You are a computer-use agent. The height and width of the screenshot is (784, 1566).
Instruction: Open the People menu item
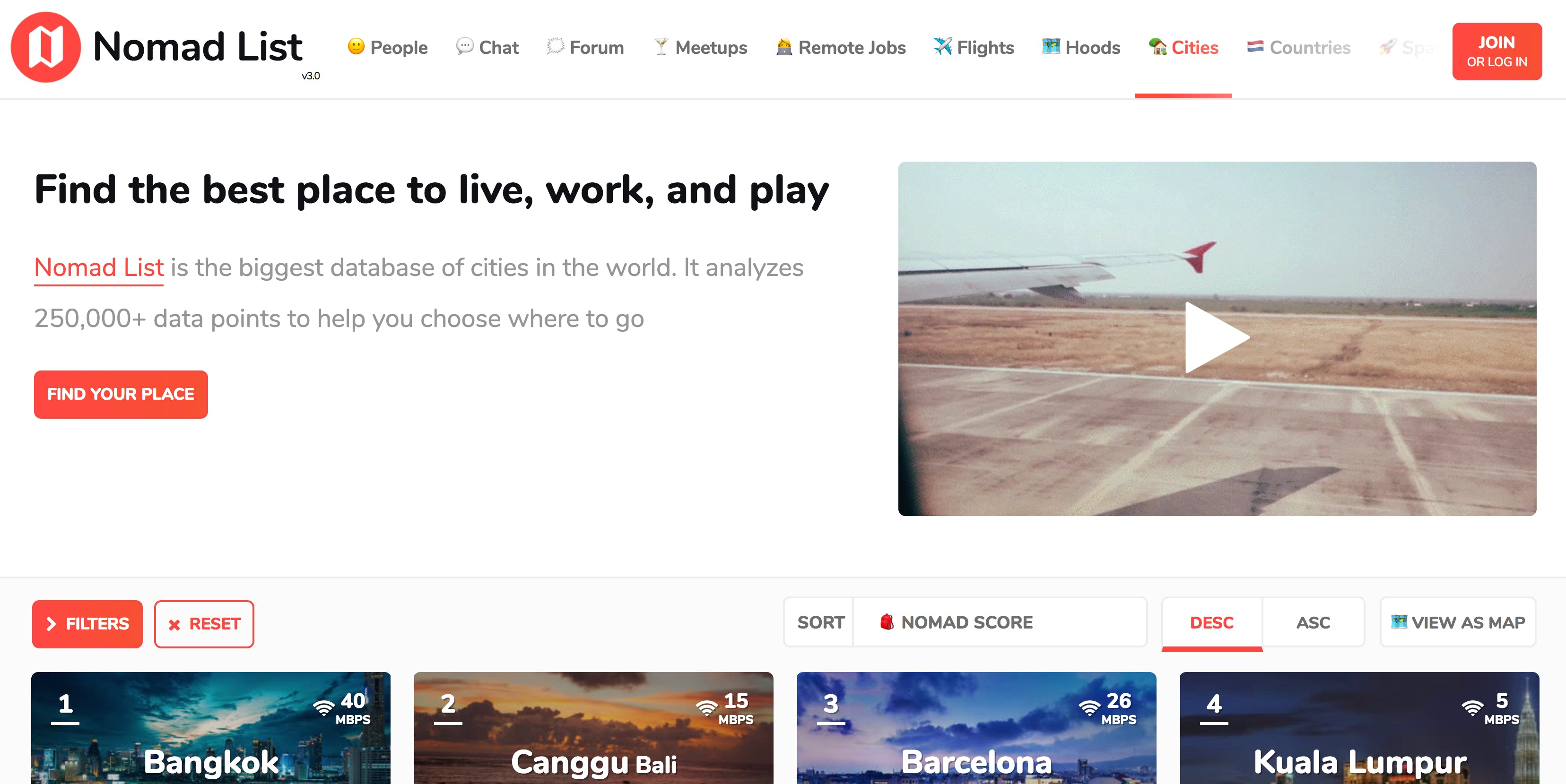pyautogui.click(x=388, y=47)
